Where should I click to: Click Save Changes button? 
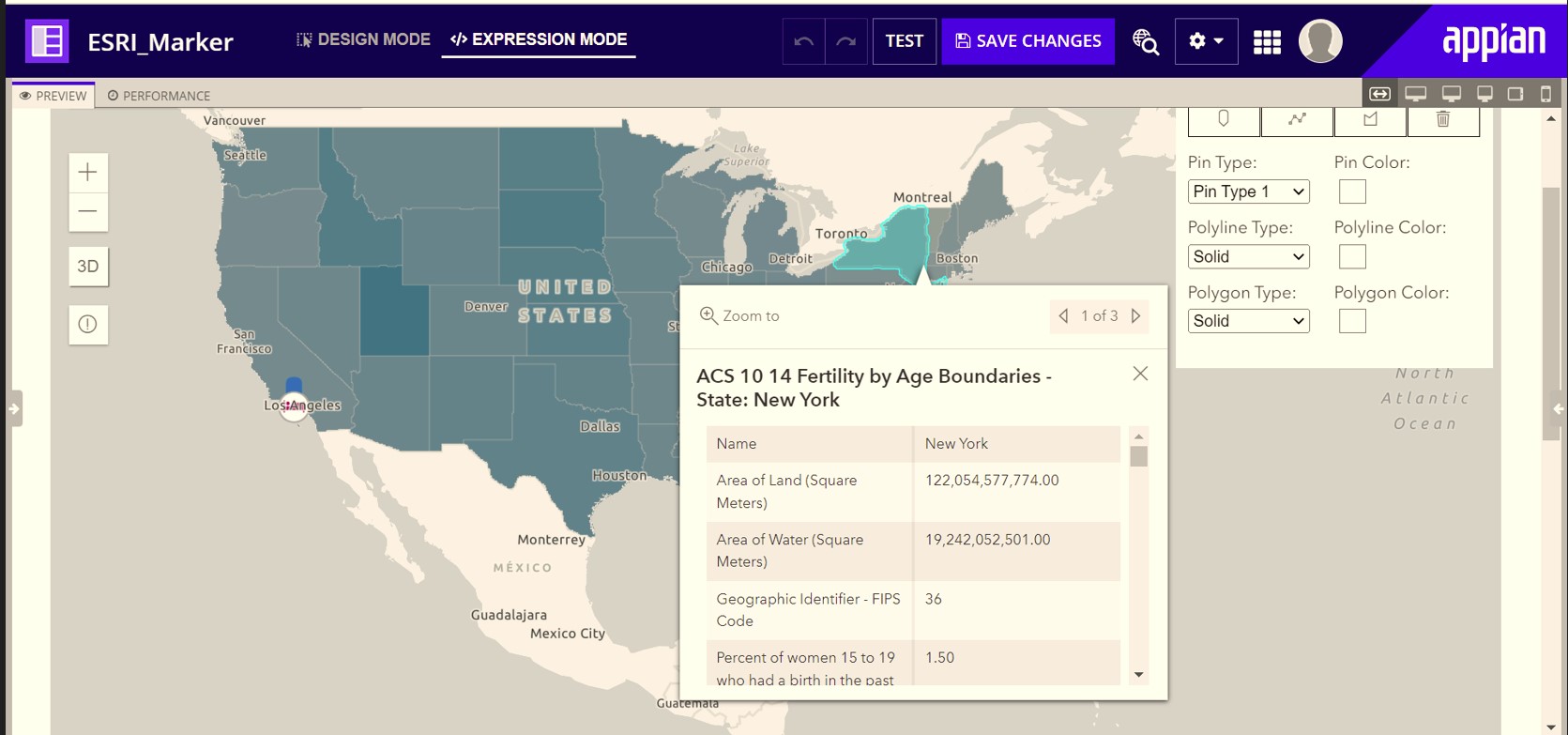click(x=1028, y=41)
